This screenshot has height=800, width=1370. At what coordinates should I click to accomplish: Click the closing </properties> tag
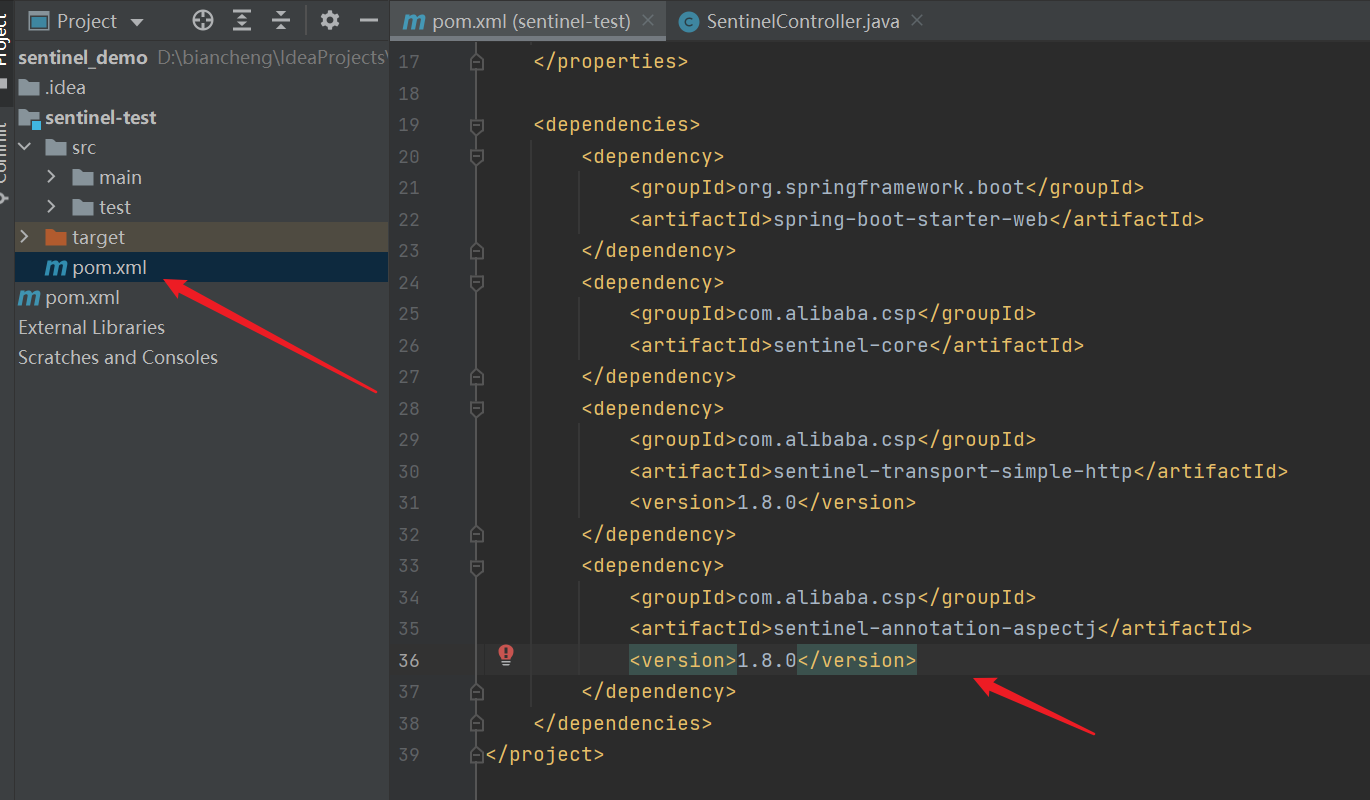click(611, 62)
